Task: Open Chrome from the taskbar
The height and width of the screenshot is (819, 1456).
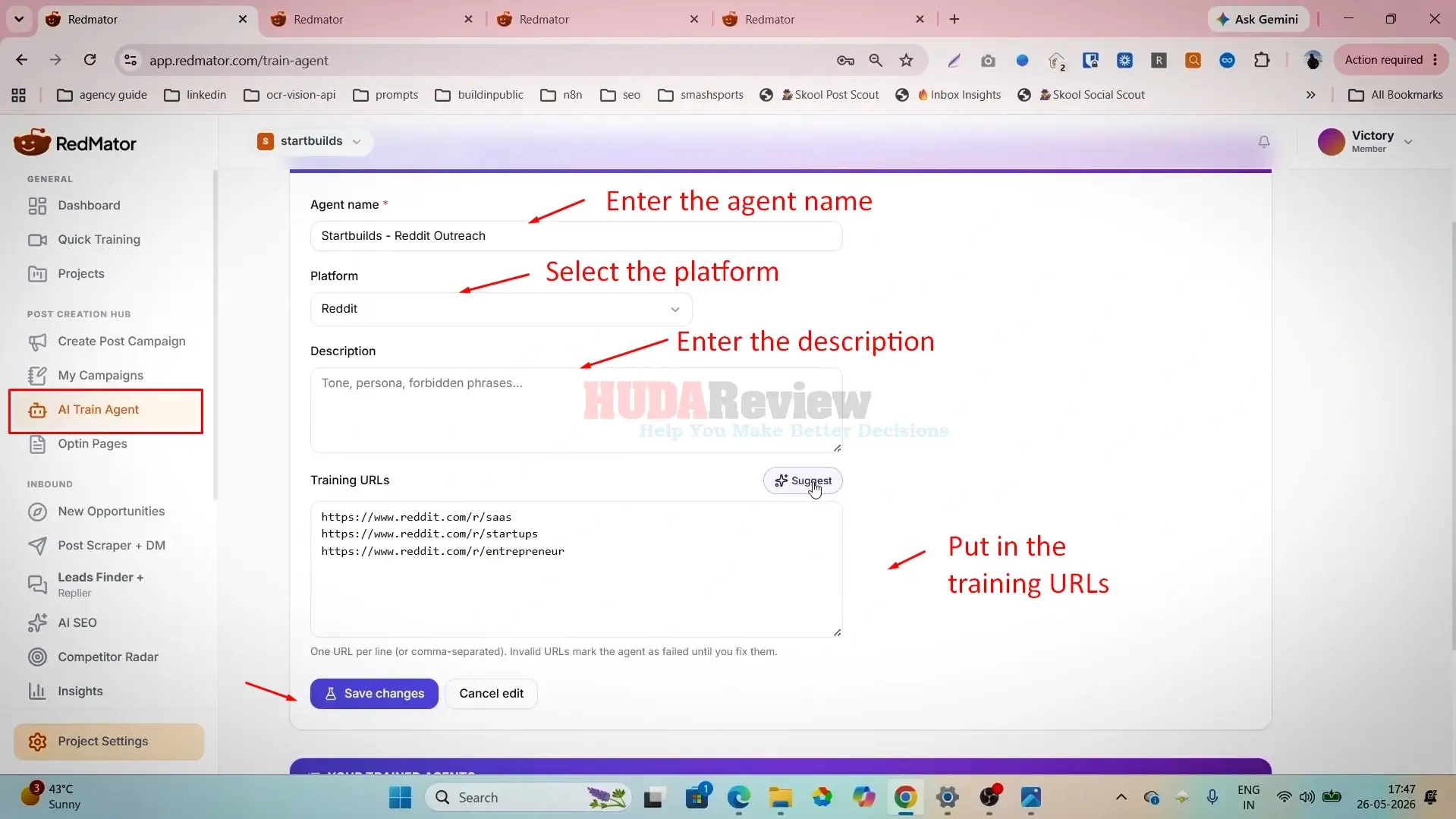Action: 905,798
